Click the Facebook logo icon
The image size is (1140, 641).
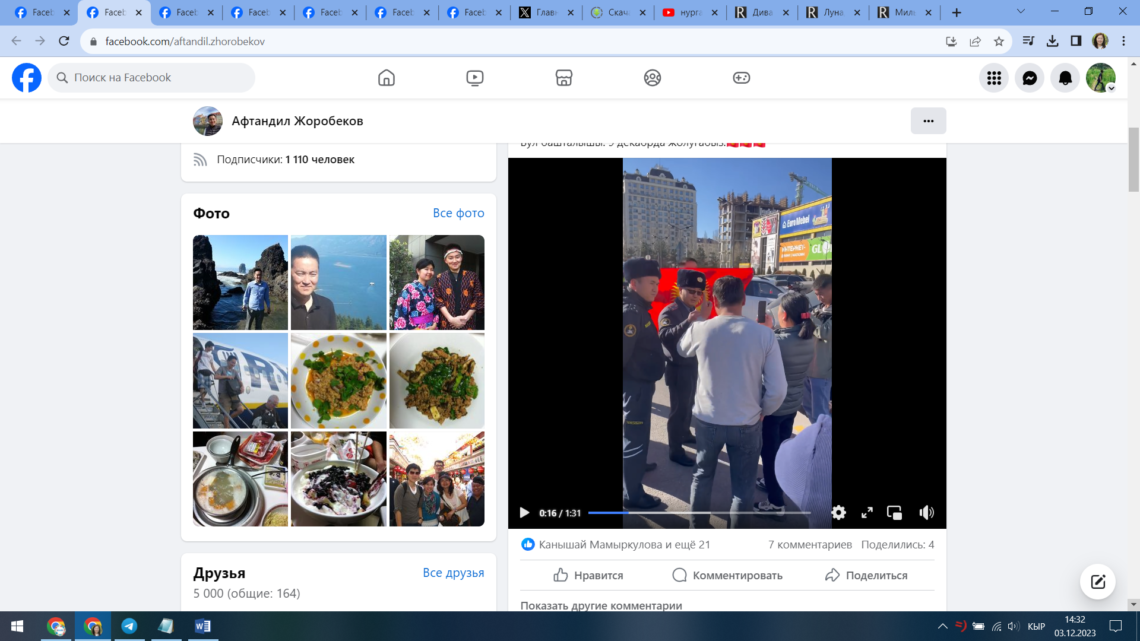pos(27,78)
